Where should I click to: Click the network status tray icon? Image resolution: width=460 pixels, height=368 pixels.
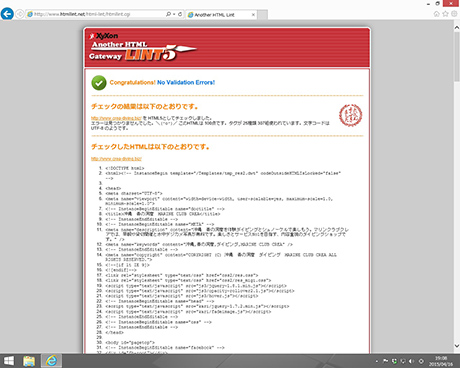click(403, 361)
